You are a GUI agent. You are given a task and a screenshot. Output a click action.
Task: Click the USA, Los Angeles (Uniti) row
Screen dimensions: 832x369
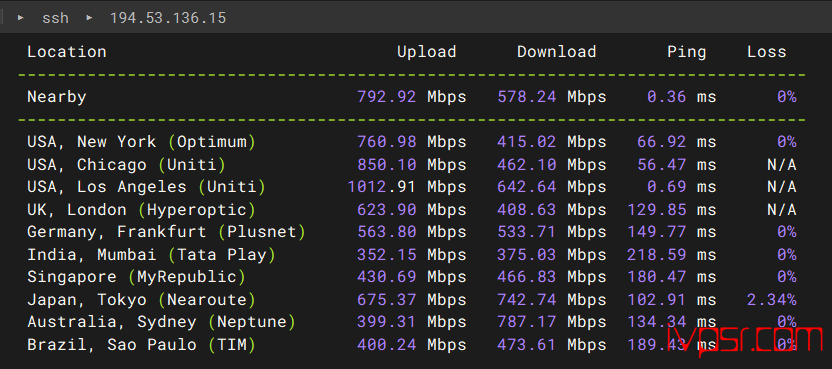412,187
